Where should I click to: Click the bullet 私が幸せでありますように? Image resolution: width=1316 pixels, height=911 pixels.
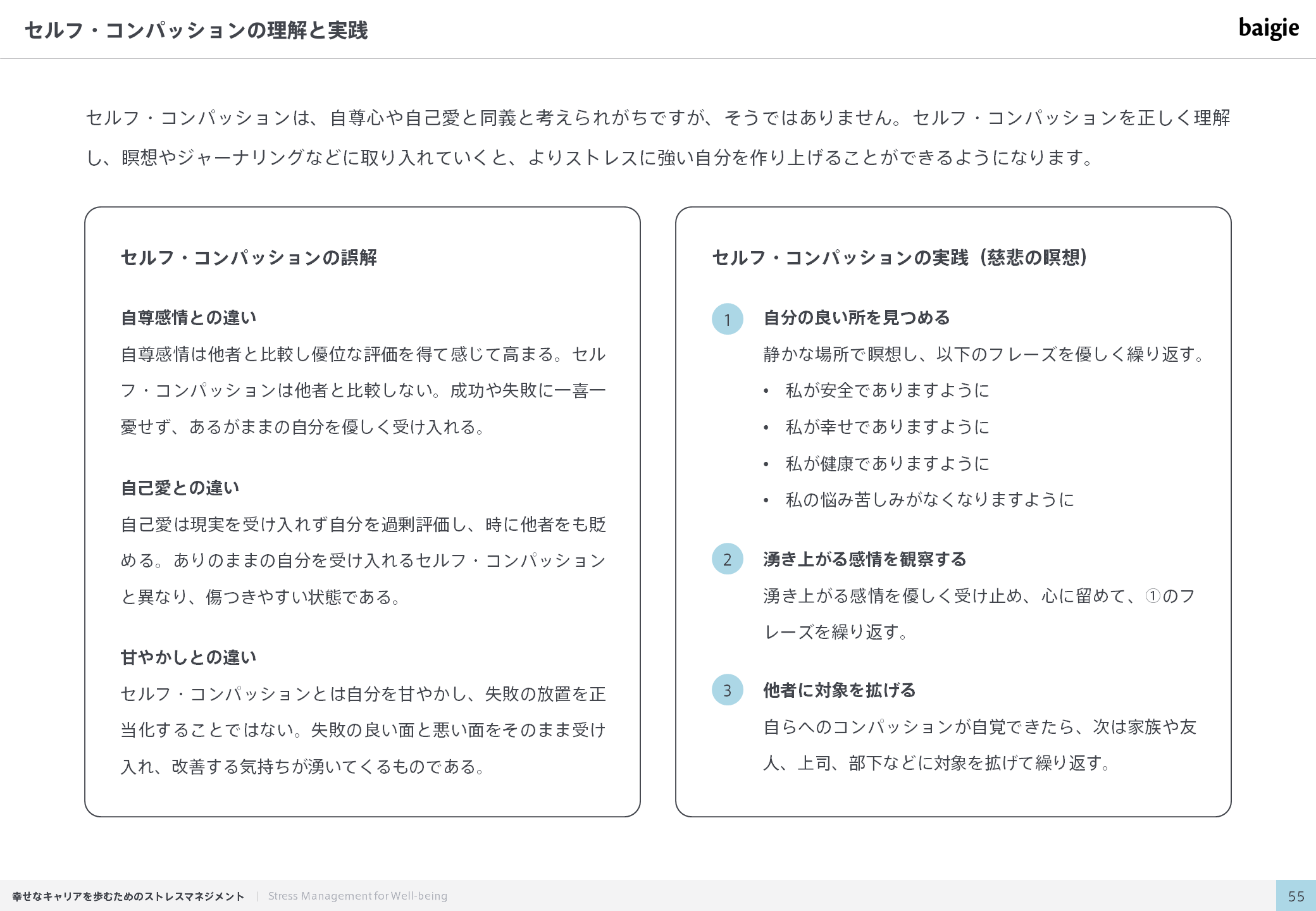(887, 427)
